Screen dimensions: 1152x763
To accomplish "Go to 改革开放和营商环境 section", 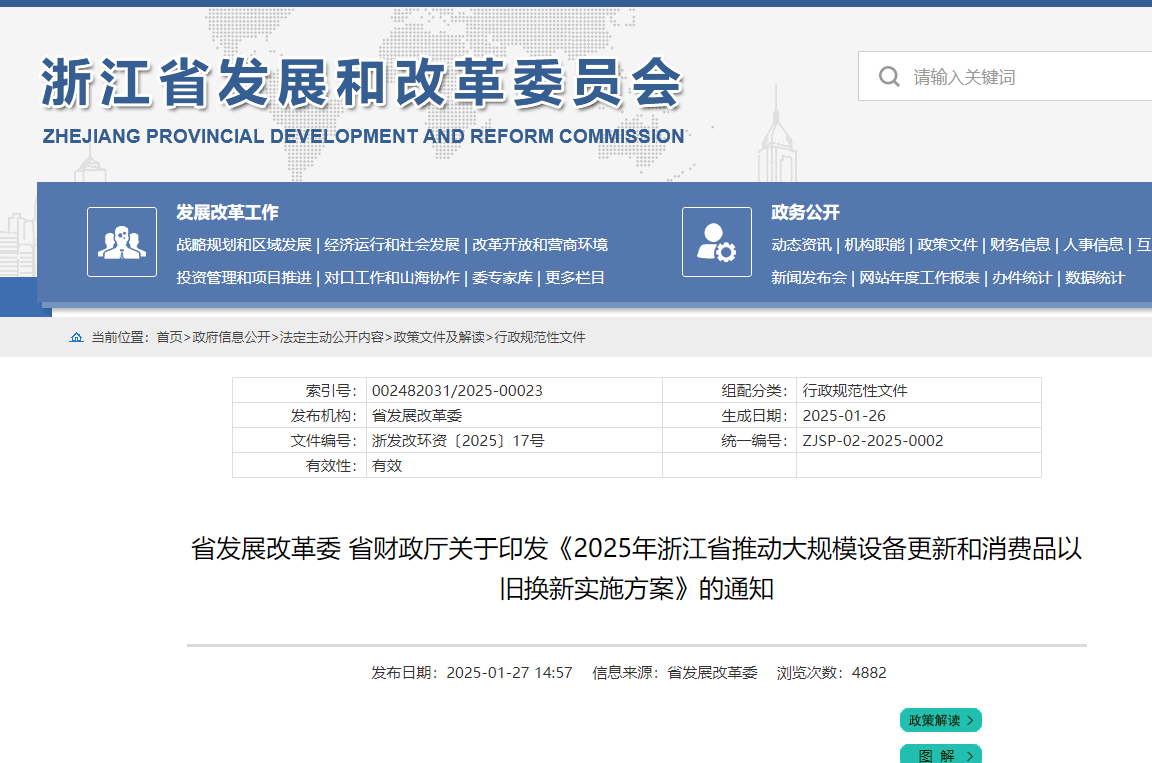I will pos(540,245).
